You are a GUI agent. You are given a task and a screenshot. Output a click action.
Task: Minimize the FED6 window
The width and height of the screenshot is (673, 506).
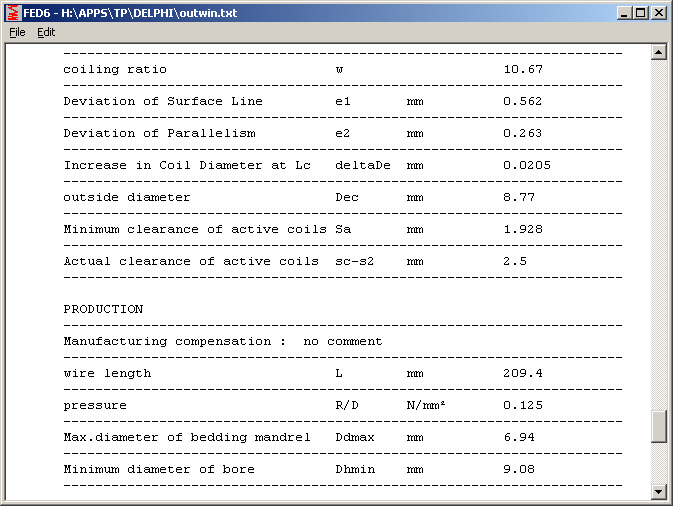625,13
